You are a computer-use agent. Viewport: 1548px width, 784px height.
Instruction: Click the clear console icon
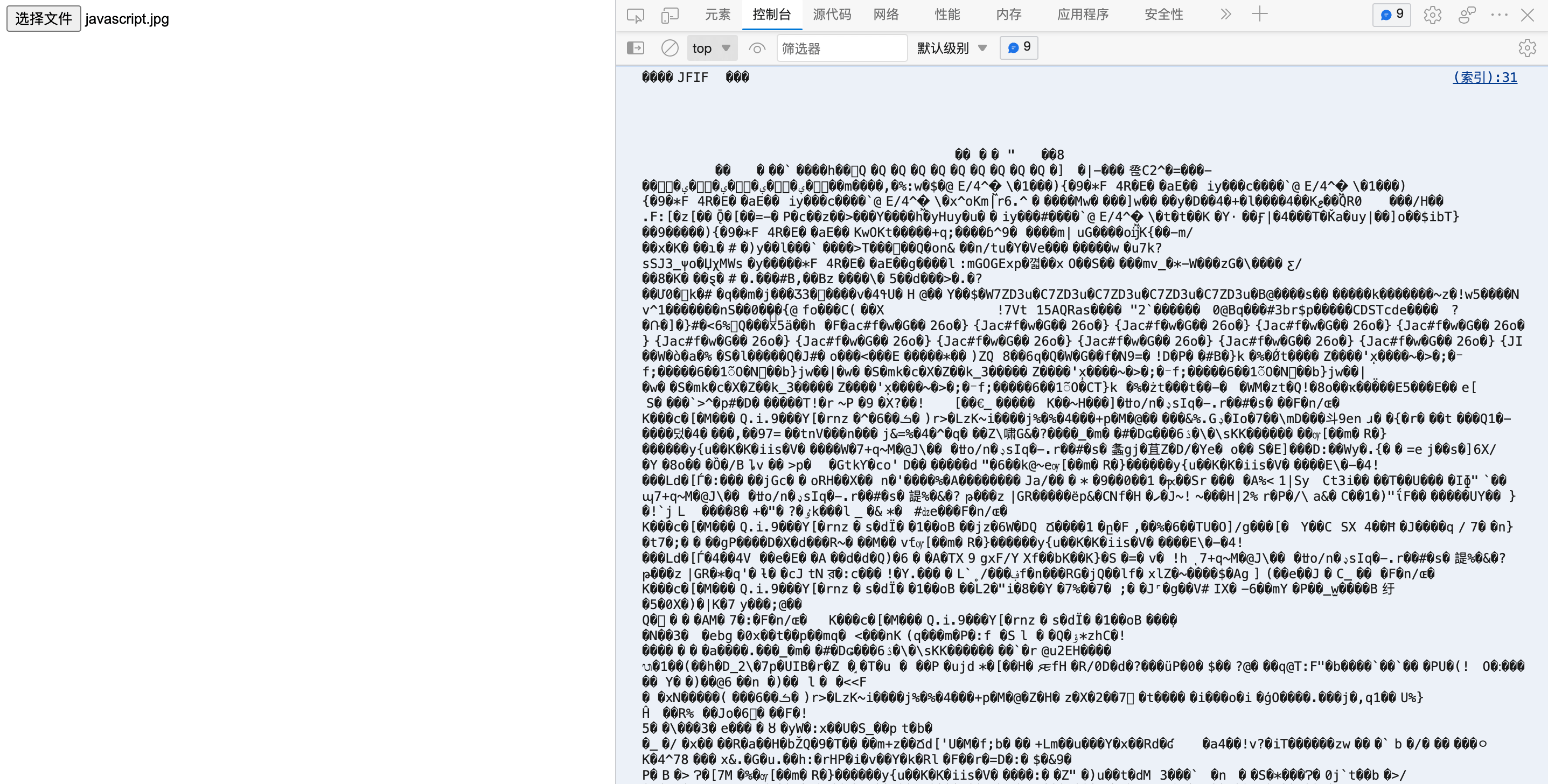click(670, 48)
